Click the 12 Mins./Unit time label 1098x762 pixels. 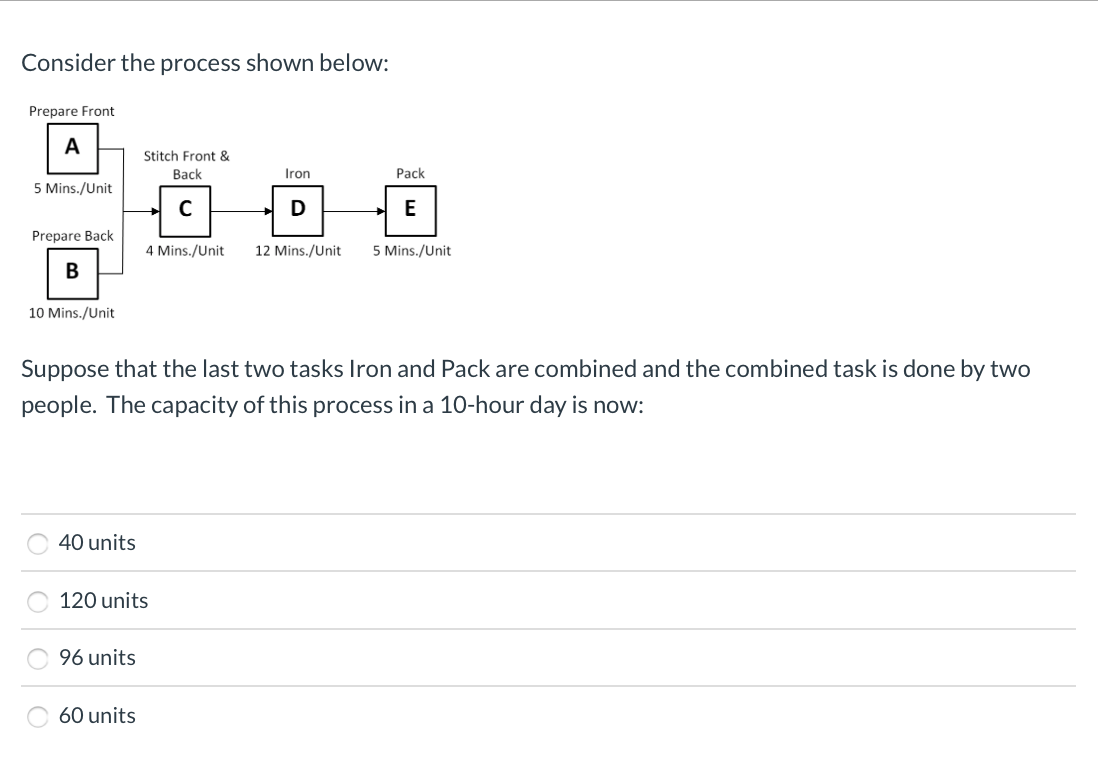pos(298,251)
